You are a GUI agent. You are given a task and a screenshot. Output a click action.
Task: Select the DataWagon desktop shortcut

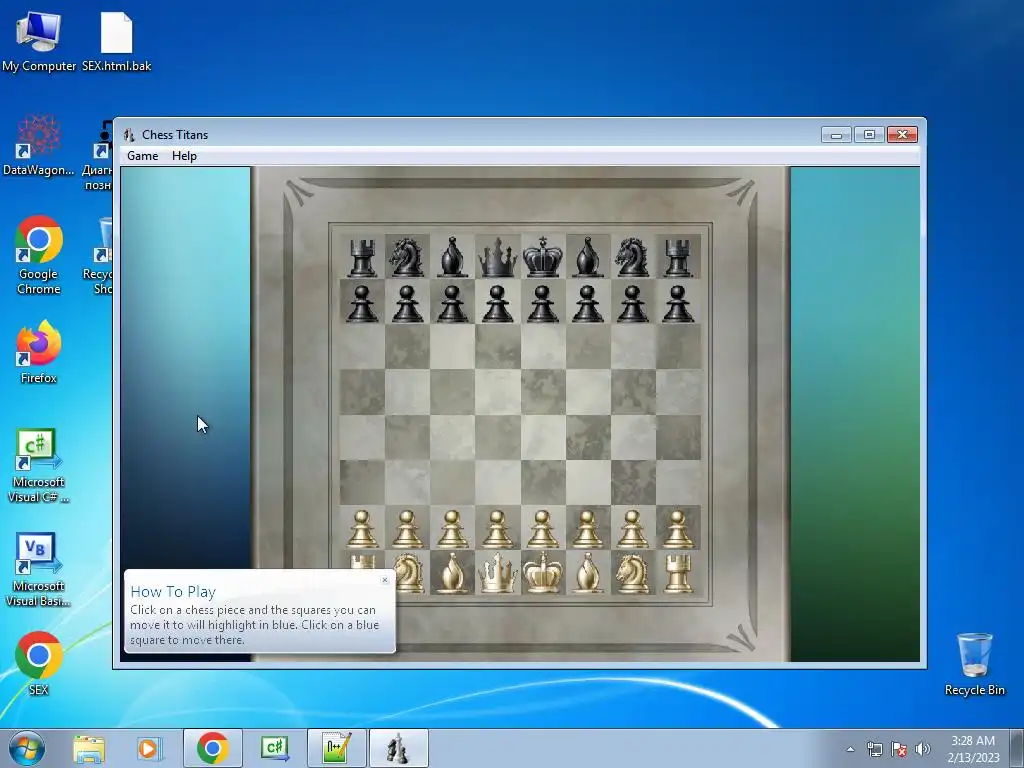tap(39, 146)
